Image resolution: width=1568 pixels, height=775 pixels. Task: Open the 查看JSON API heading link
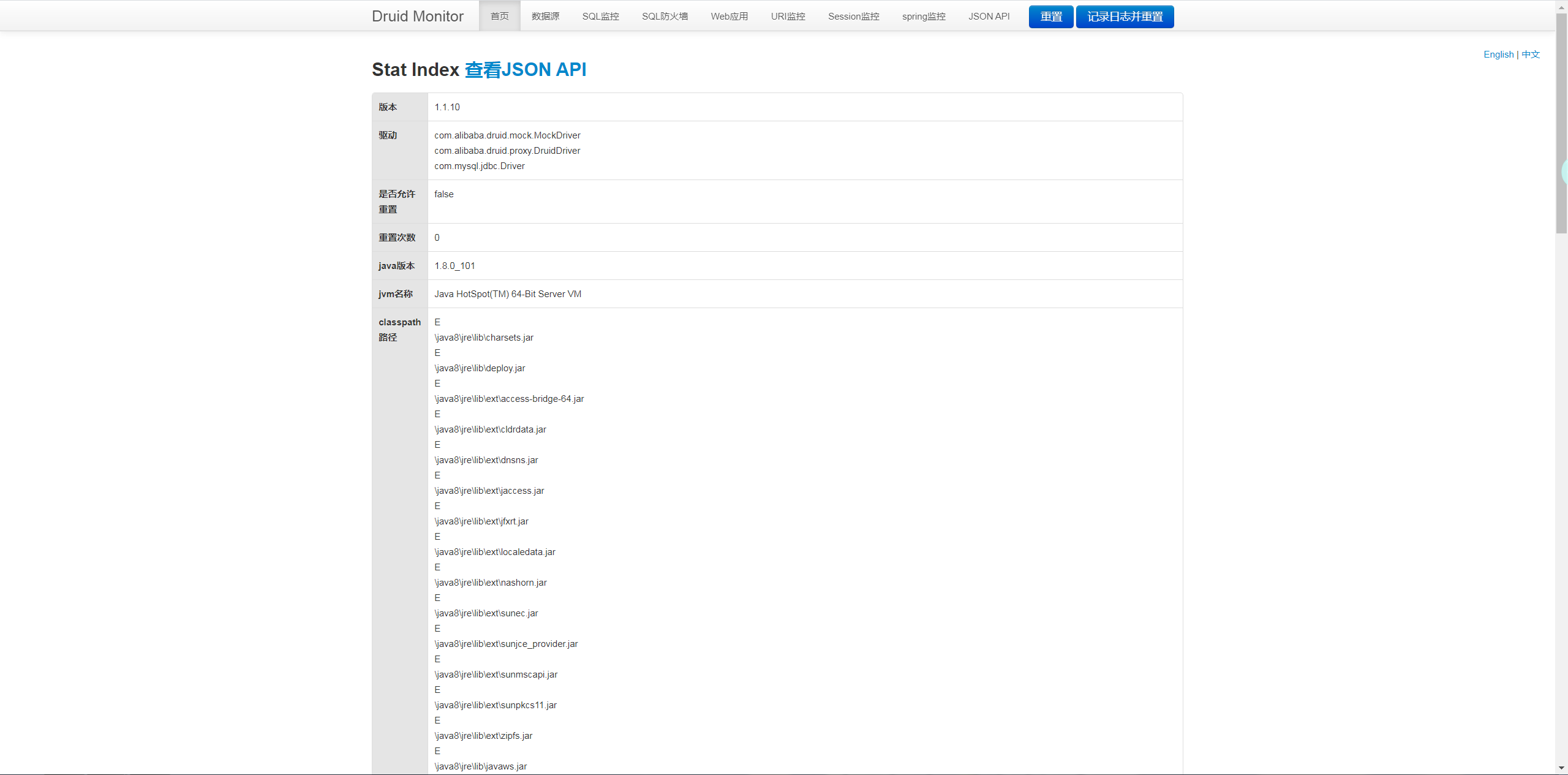525,70
